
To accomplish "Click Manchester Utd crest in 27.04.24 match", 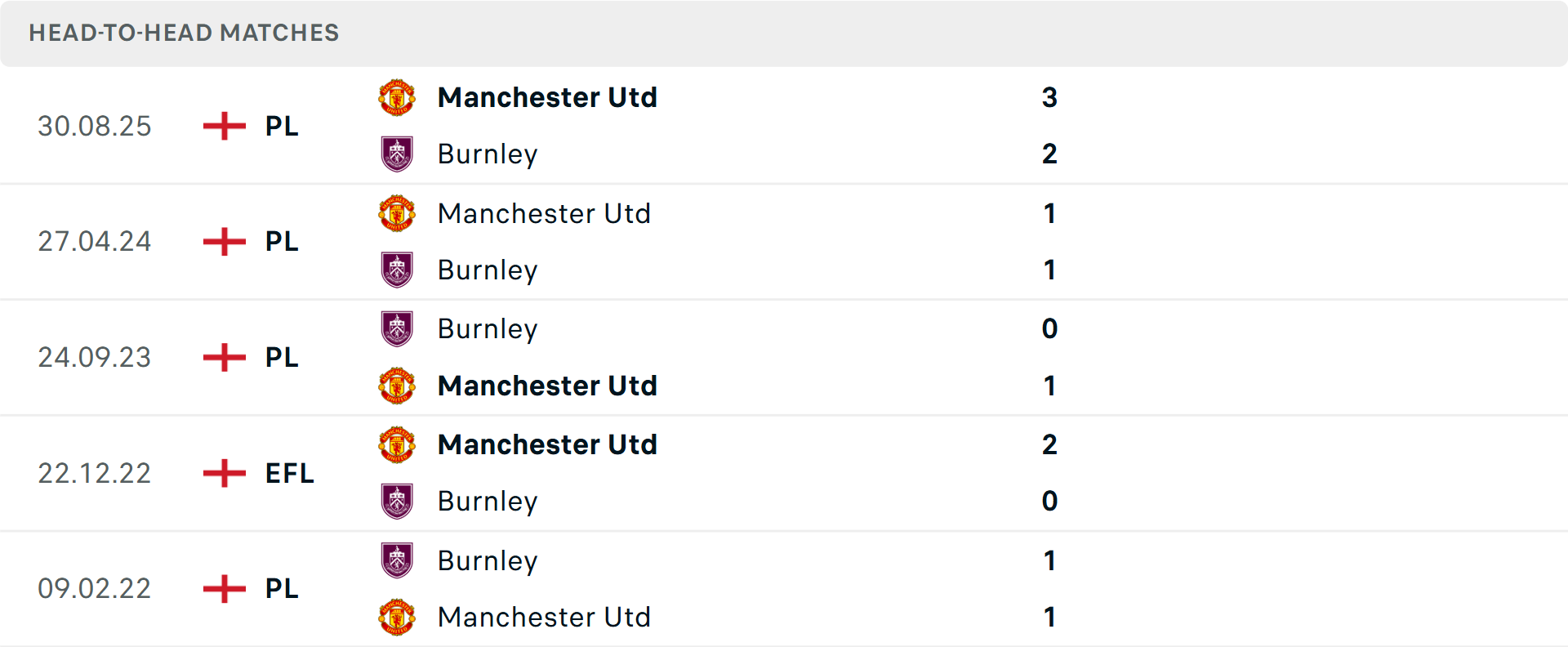I will 397,214.
